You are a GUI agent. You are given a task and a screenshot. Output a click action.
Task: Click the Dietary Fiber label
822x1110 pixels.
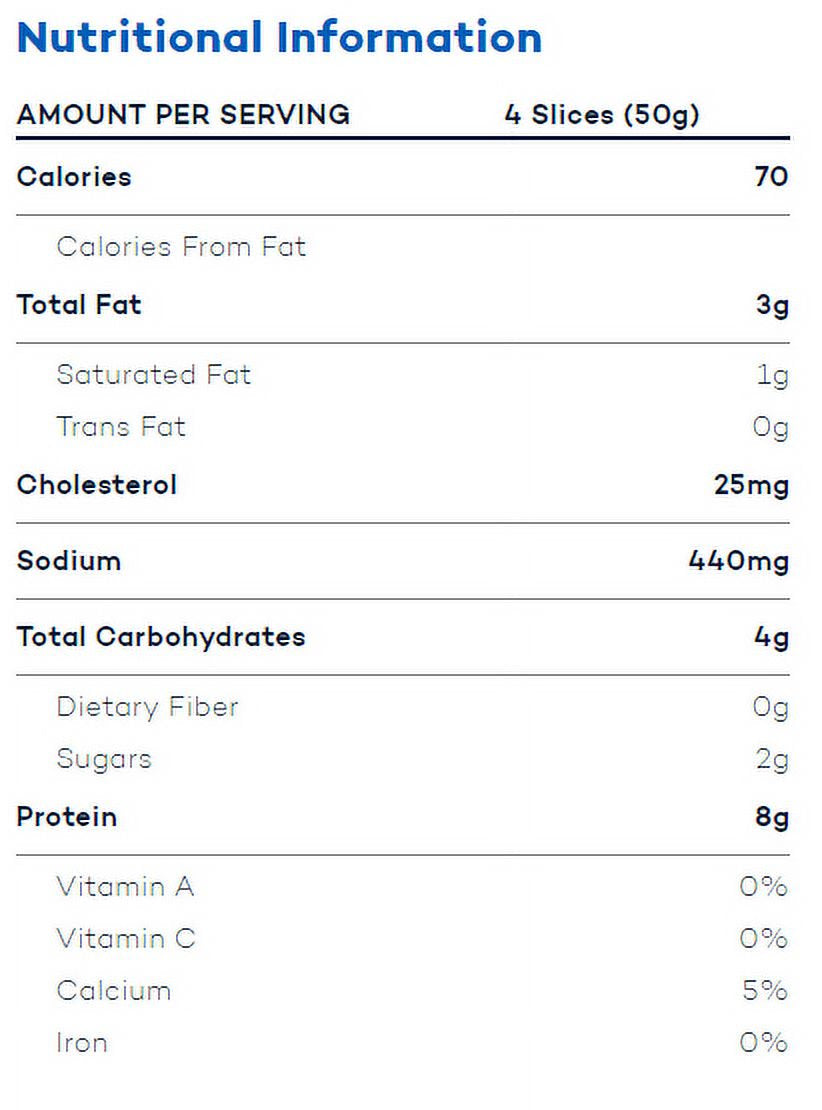(147, 707)
